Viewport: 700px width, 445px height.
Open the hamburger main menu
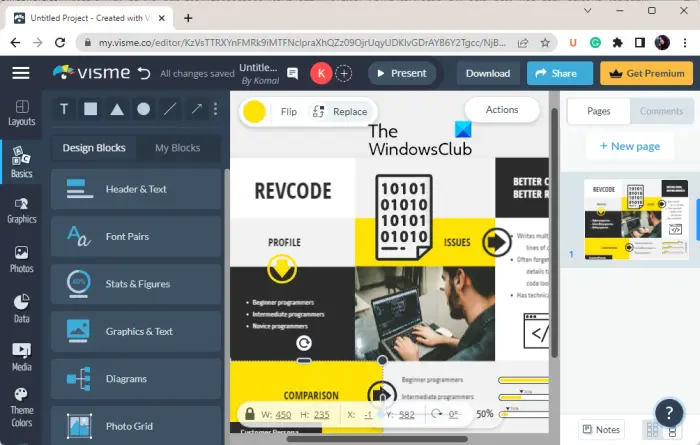coord(21,73)
